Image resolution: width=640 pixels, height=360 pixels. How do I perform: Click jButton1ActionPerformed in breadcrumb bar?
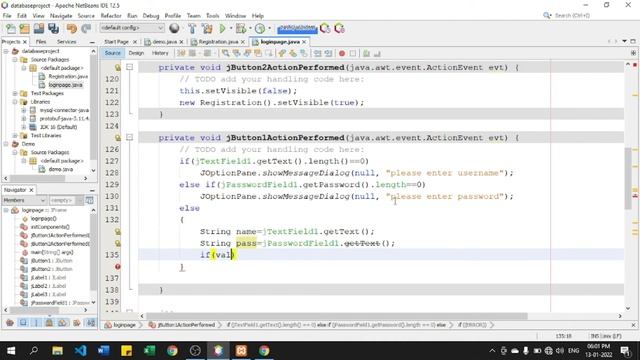(x=186, y=325)
